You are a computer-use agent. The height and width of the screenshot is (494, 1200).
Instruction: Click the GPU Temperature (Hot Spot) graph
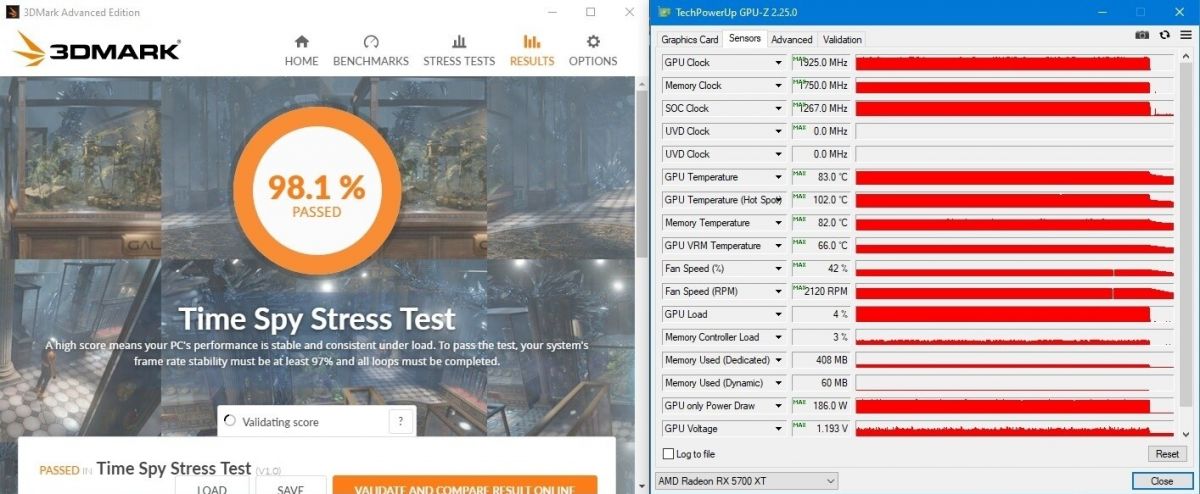point(1015,200)
